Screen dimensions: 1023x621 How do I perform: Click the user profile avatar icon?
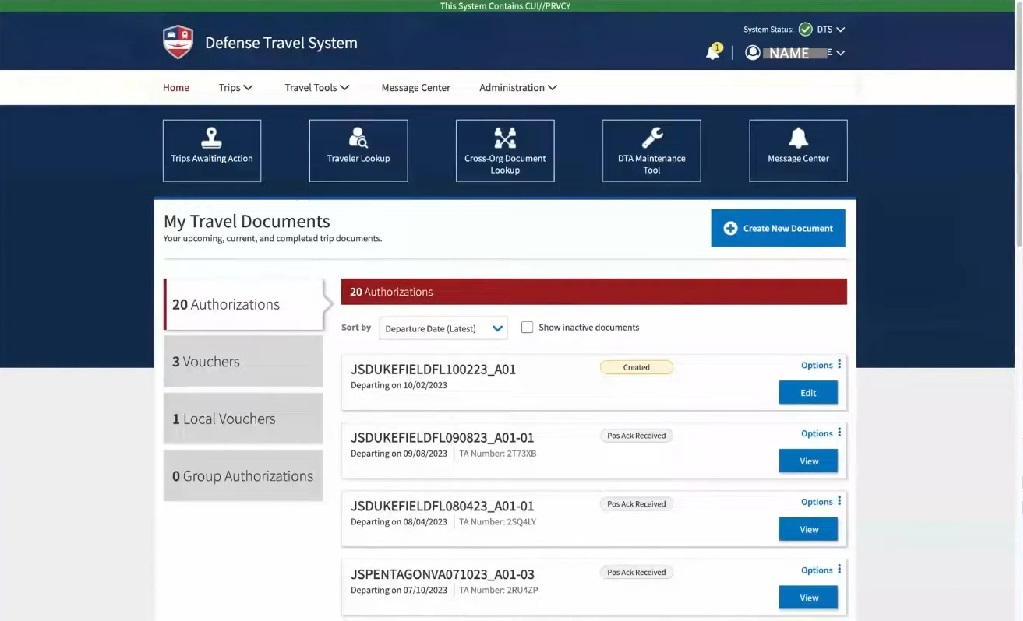[752, 52]
